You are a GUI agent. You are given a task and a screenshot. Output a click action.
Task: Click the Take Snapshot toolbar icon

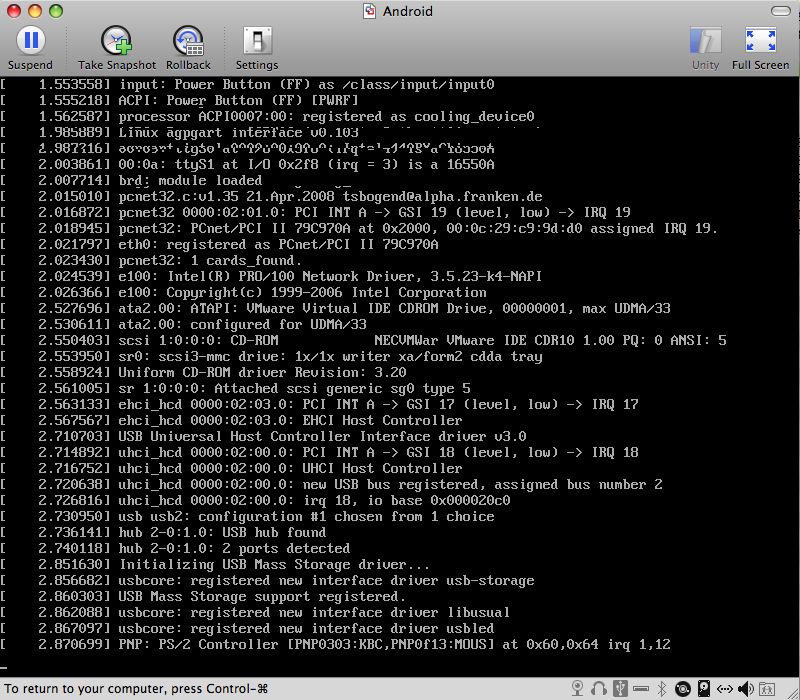116,41
